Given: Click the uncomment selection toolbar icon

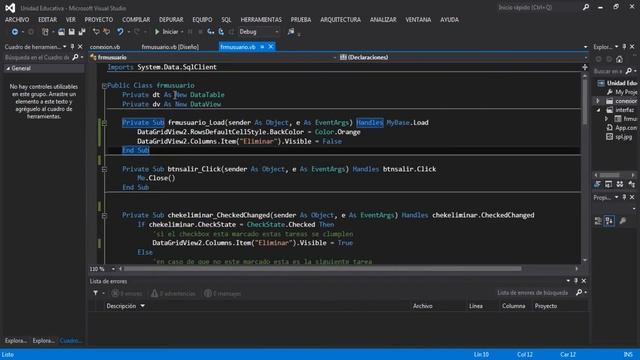Looking at the screenshot, I should (107, 31).
